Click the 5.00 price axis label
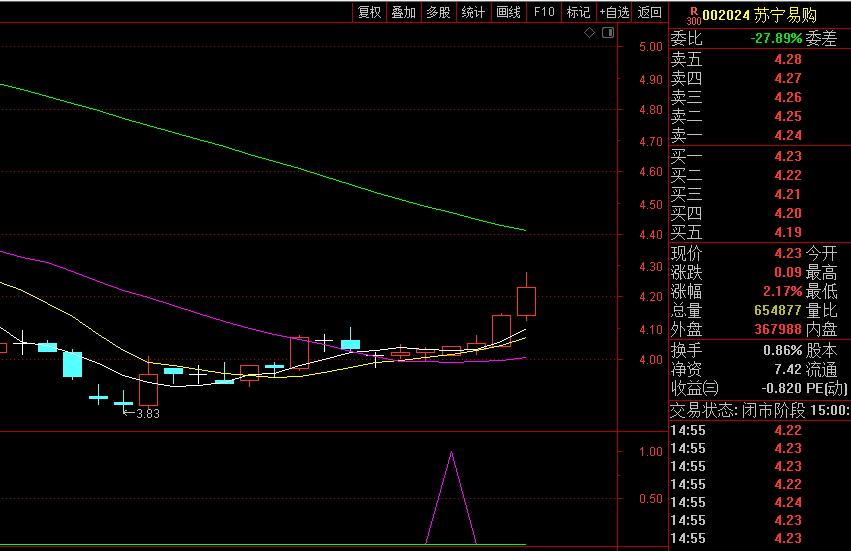 click(651, 47)
